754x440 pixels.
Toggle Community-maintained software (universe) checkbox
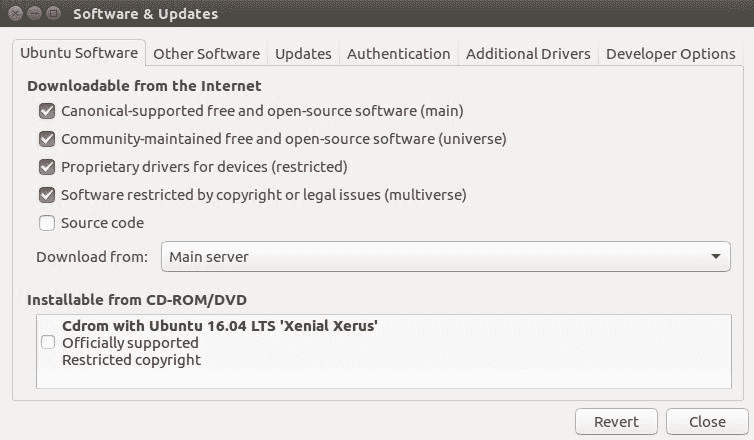(47, 139)
